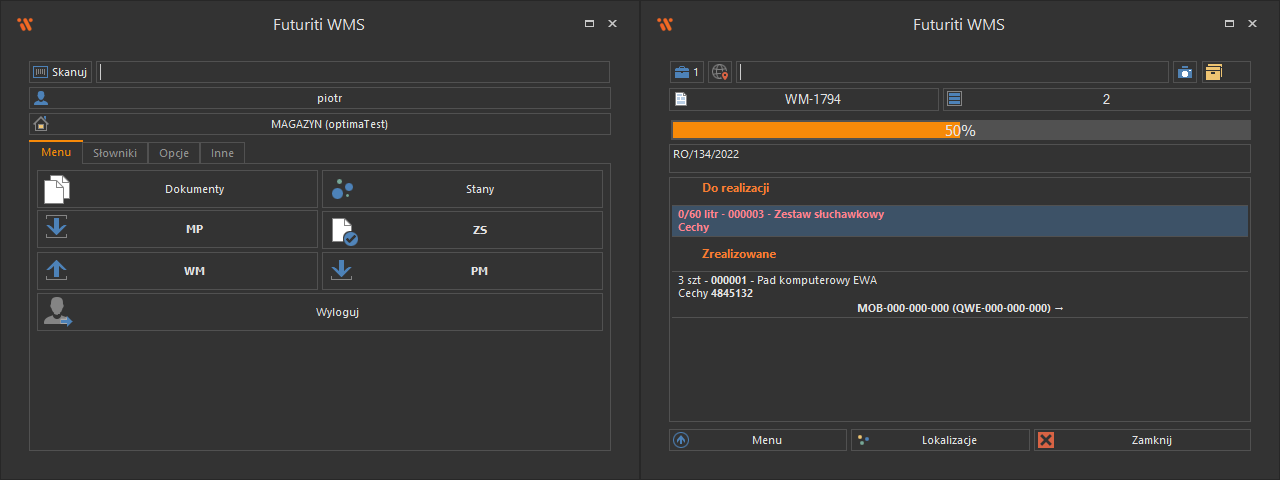Open Dokumenty from the menu
The image size is (1280, 480).
pos(178,189)
